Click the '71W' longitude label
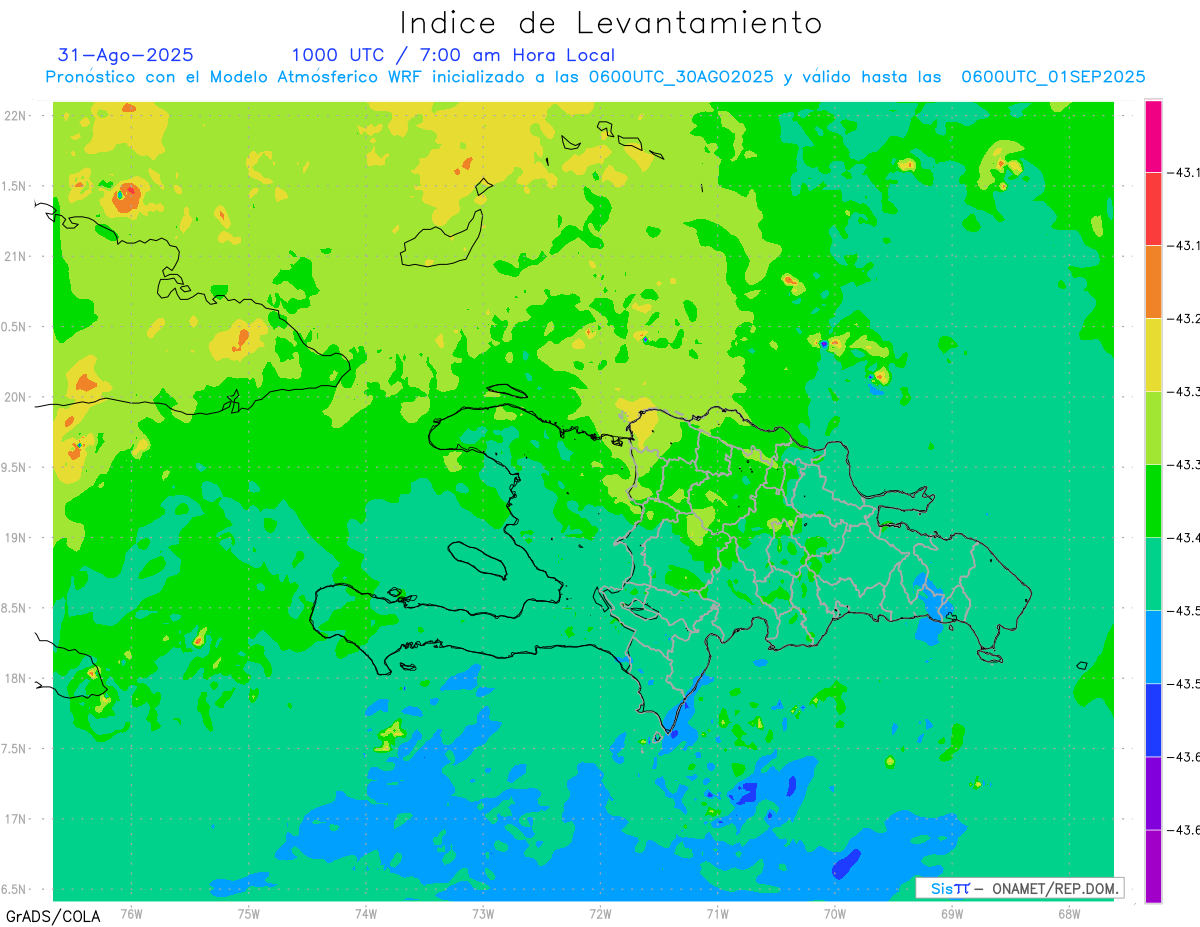The height and width of the screenshot is (927, 1200). (717, 913)
